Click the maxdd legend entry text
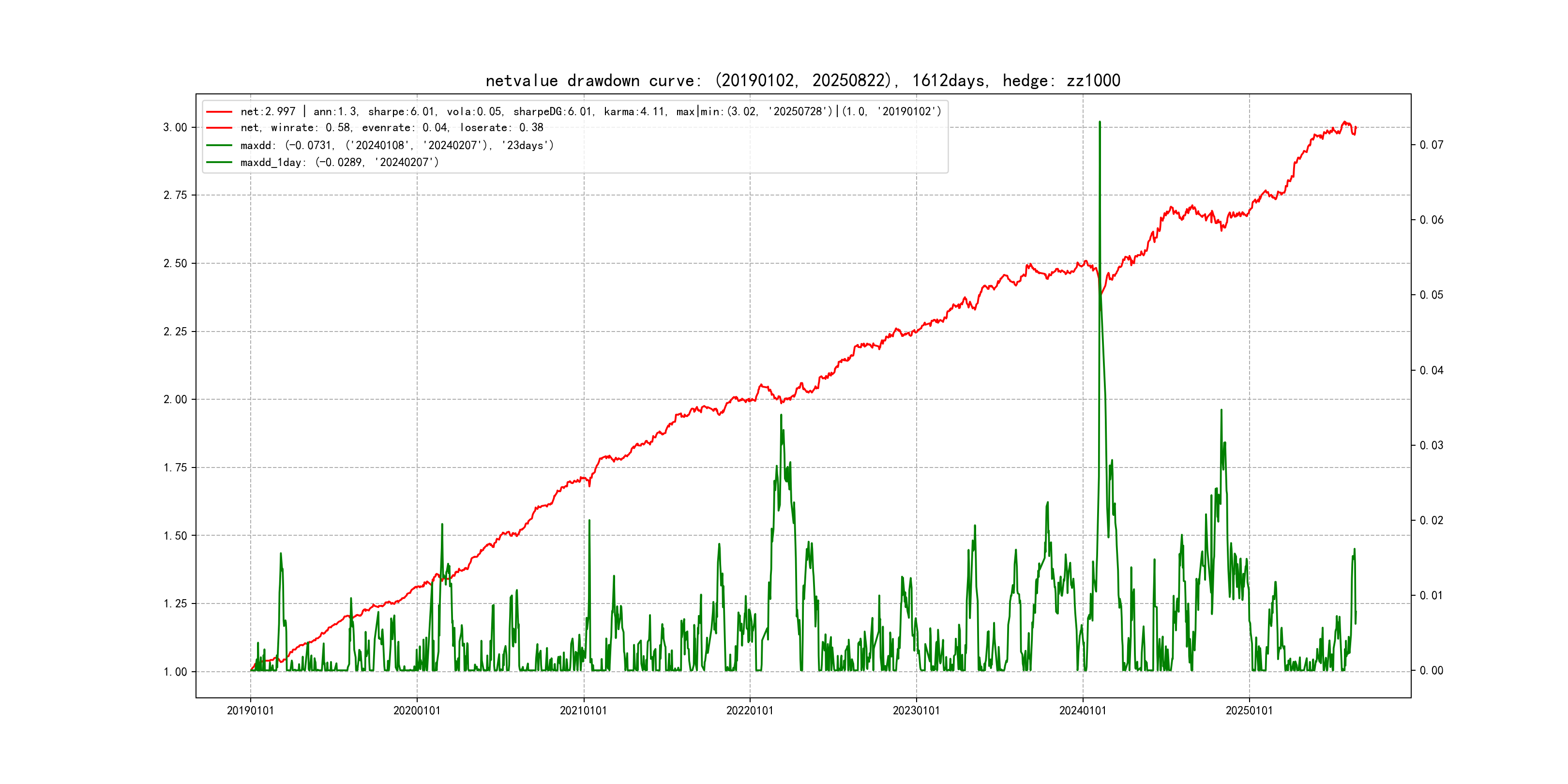The width and height of the screenshot is (1568, 784). coord(397,146)
